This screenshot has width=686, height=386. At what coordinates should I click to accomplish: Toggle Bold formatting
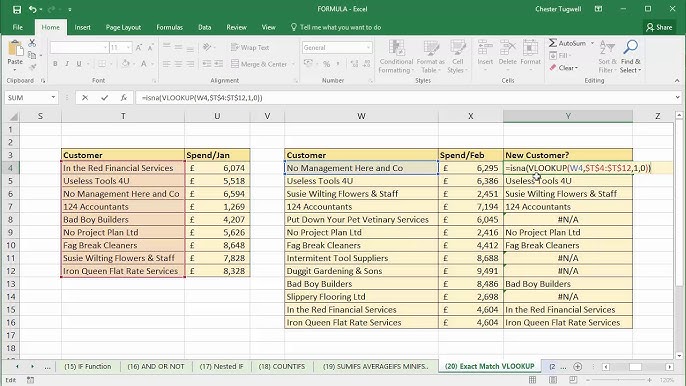(x=55, y=64)
